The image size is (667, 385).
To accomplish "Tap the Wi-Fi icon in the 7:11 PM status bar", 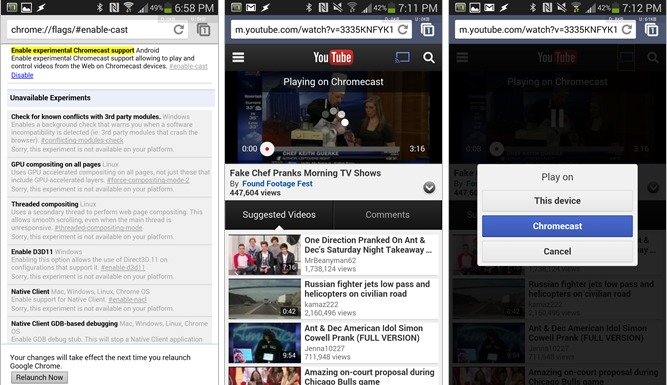I will pos(352,8).
